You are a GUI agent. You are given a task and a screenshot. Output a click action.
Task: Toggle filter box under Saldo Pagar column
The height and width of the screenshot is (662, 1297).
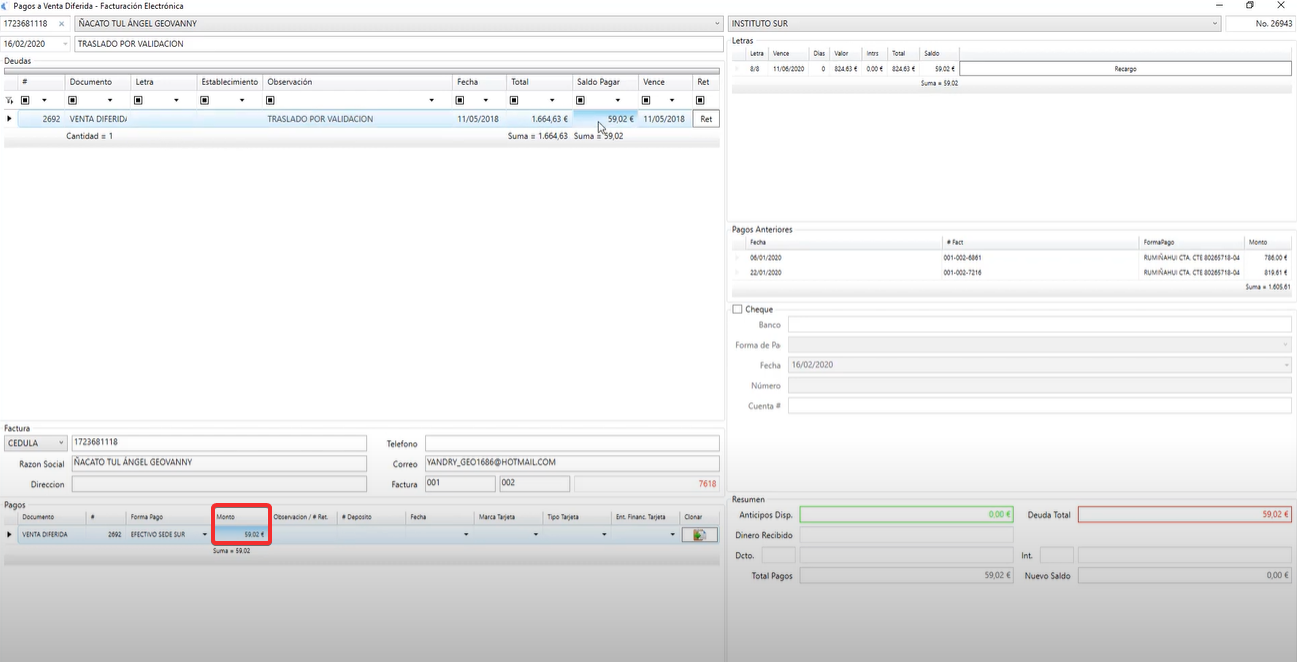tap(580, 100)
